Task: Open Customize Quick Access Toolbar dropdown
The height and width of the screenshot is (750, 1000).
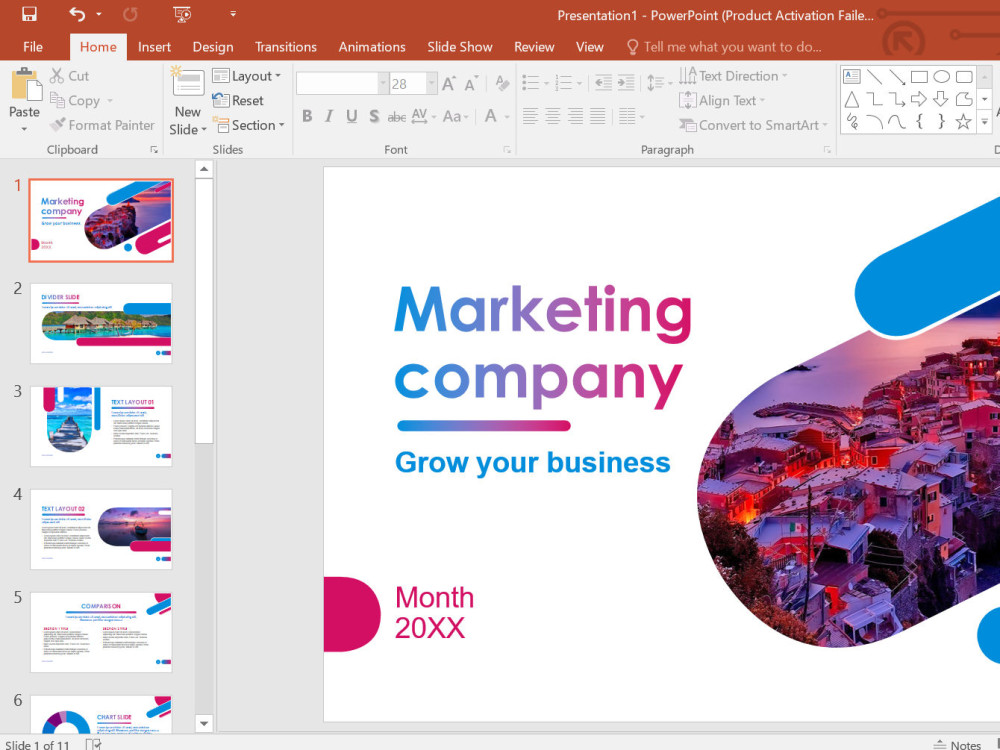Action: click(233, 13)
